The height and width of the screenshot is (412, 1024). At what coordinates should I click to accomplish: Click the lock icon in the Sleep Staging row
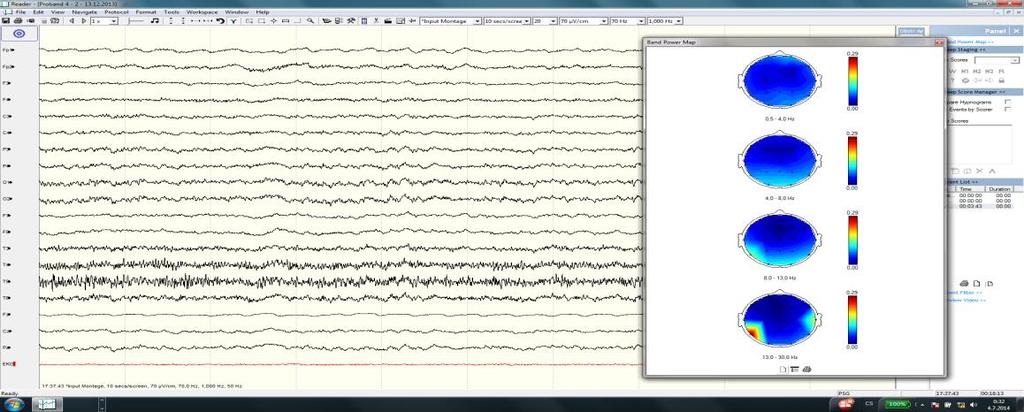point(1001,80)
